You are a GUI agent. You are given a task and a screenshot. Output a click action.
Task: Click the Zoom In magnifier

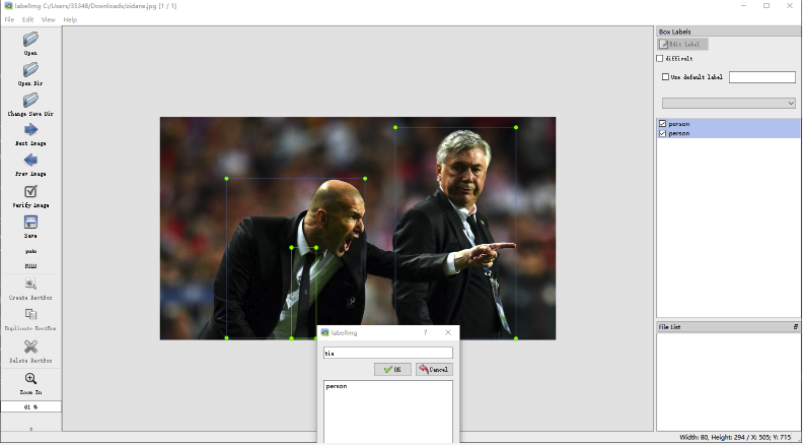pos(31,378)
